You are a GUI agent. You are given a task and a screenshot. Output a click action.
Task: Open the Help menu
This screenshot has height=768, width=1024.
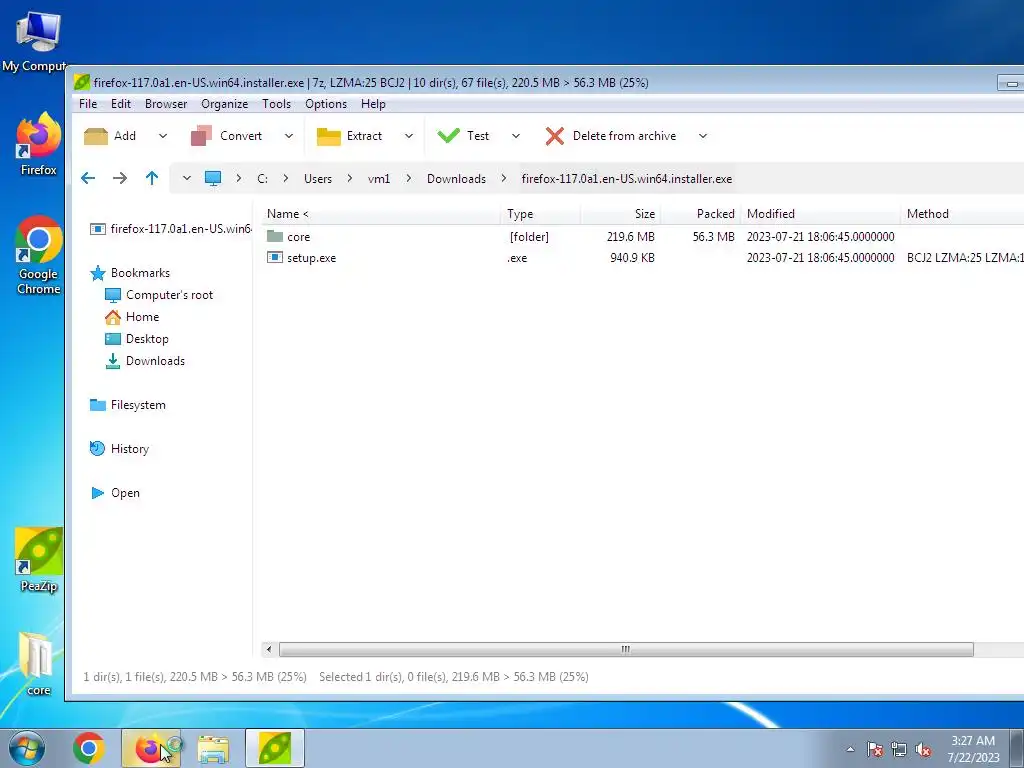click(373, 104)
